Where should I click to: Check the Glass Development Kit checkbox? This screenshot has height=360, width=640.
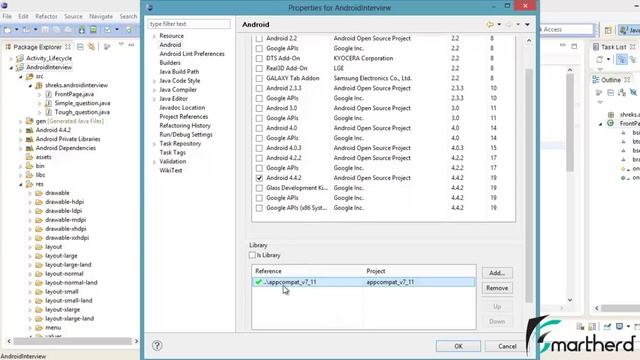[x=259, y=188]
